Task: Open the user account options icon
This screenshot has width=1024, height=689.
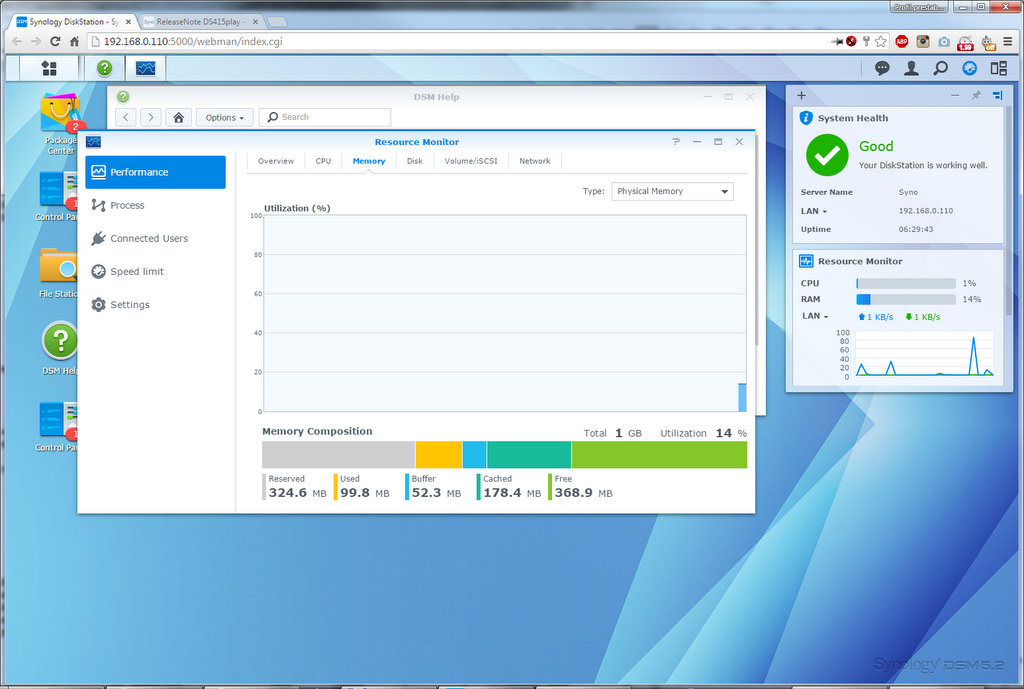Action: coord(911,68)
